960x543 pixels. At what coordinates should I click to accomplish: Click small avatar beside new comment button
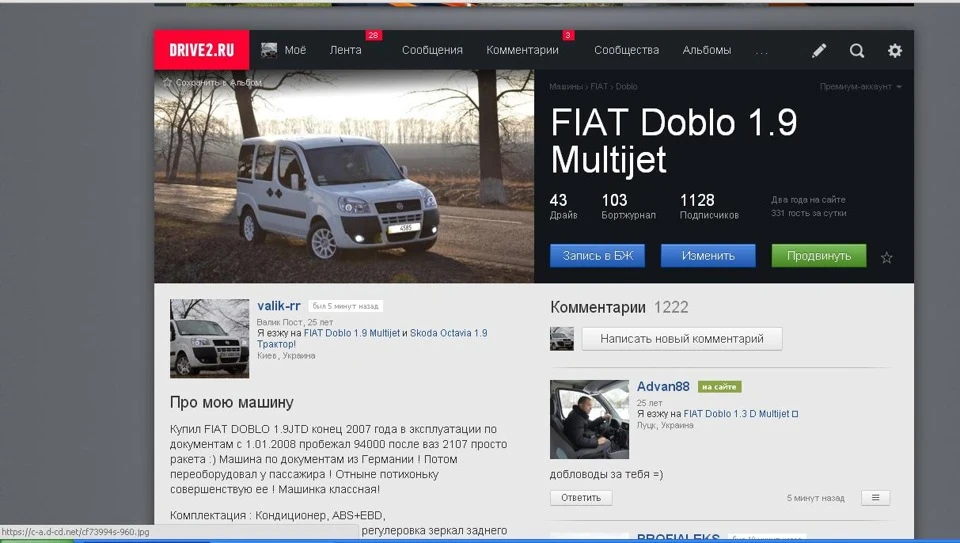tap(561, 339)
